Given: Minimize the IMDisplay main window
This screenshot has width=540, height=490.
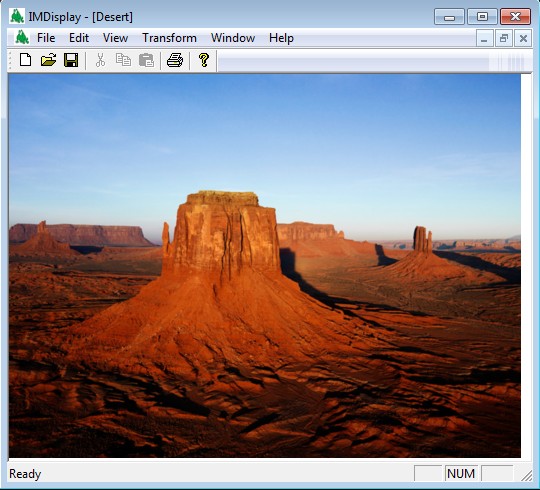Looking at the screenshot, I should (449, 17).
